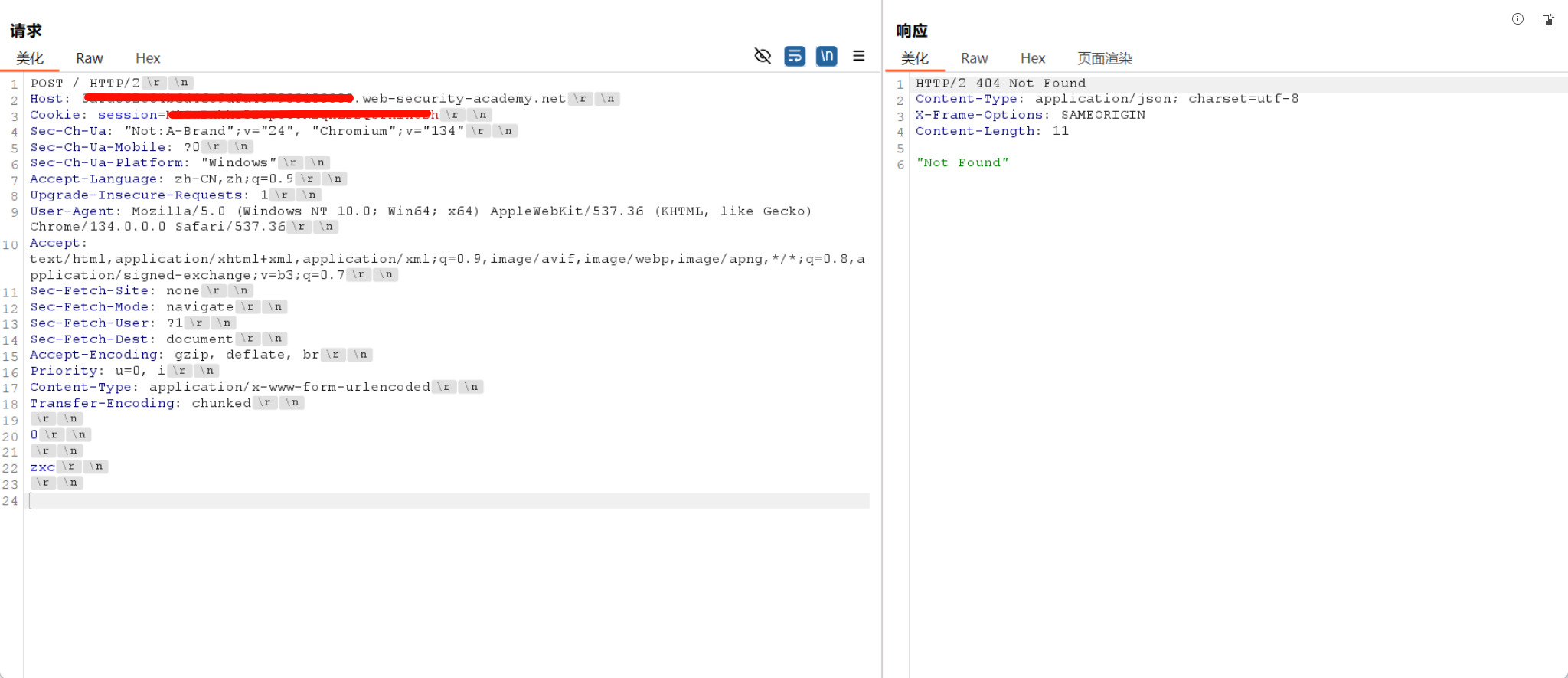
Task: Toggle the \n non-printable characters icon
Action: (x=827, y=56)
